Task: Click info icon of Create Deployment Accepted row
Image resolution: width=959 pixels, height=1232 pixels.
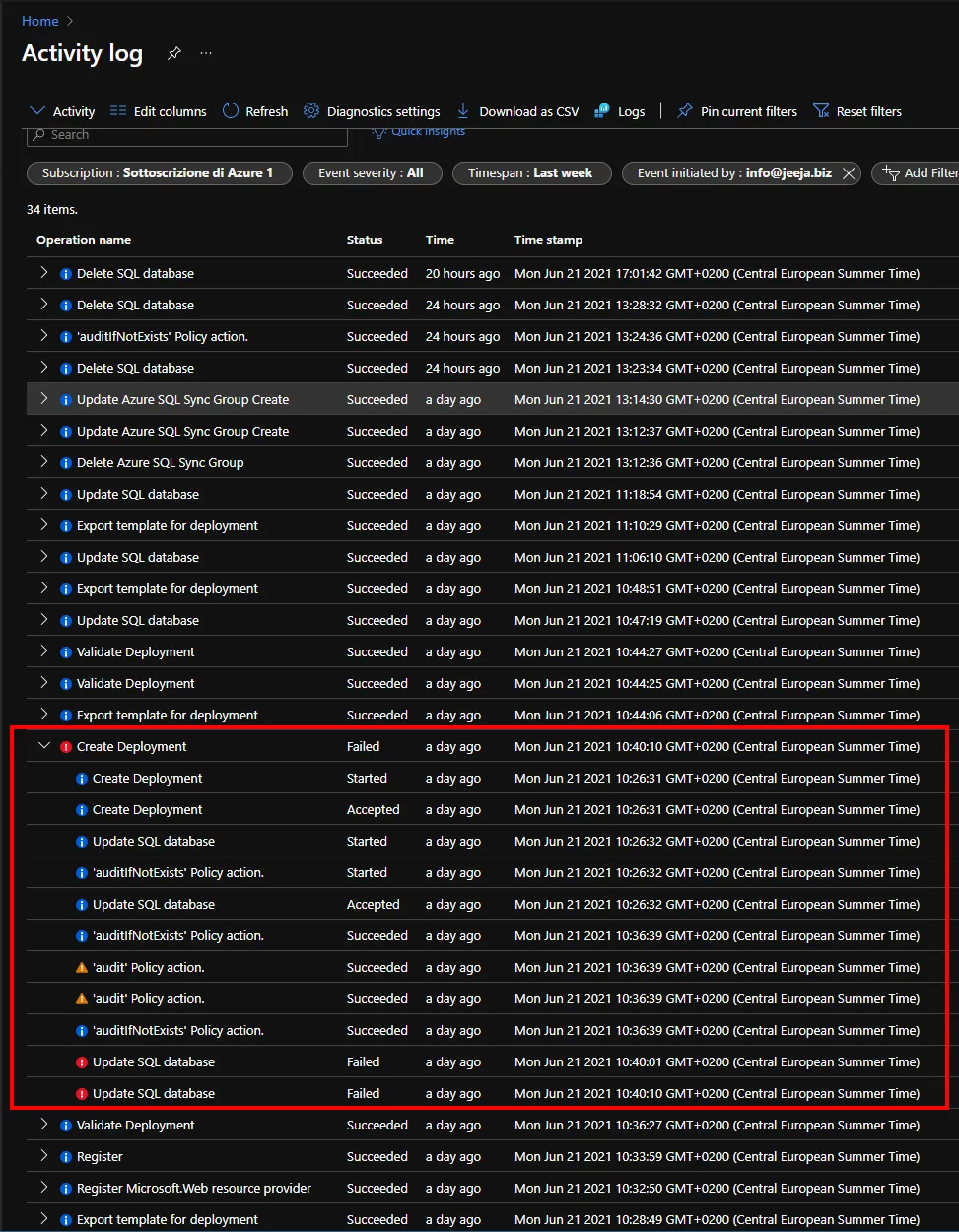Action: (82, 810)
